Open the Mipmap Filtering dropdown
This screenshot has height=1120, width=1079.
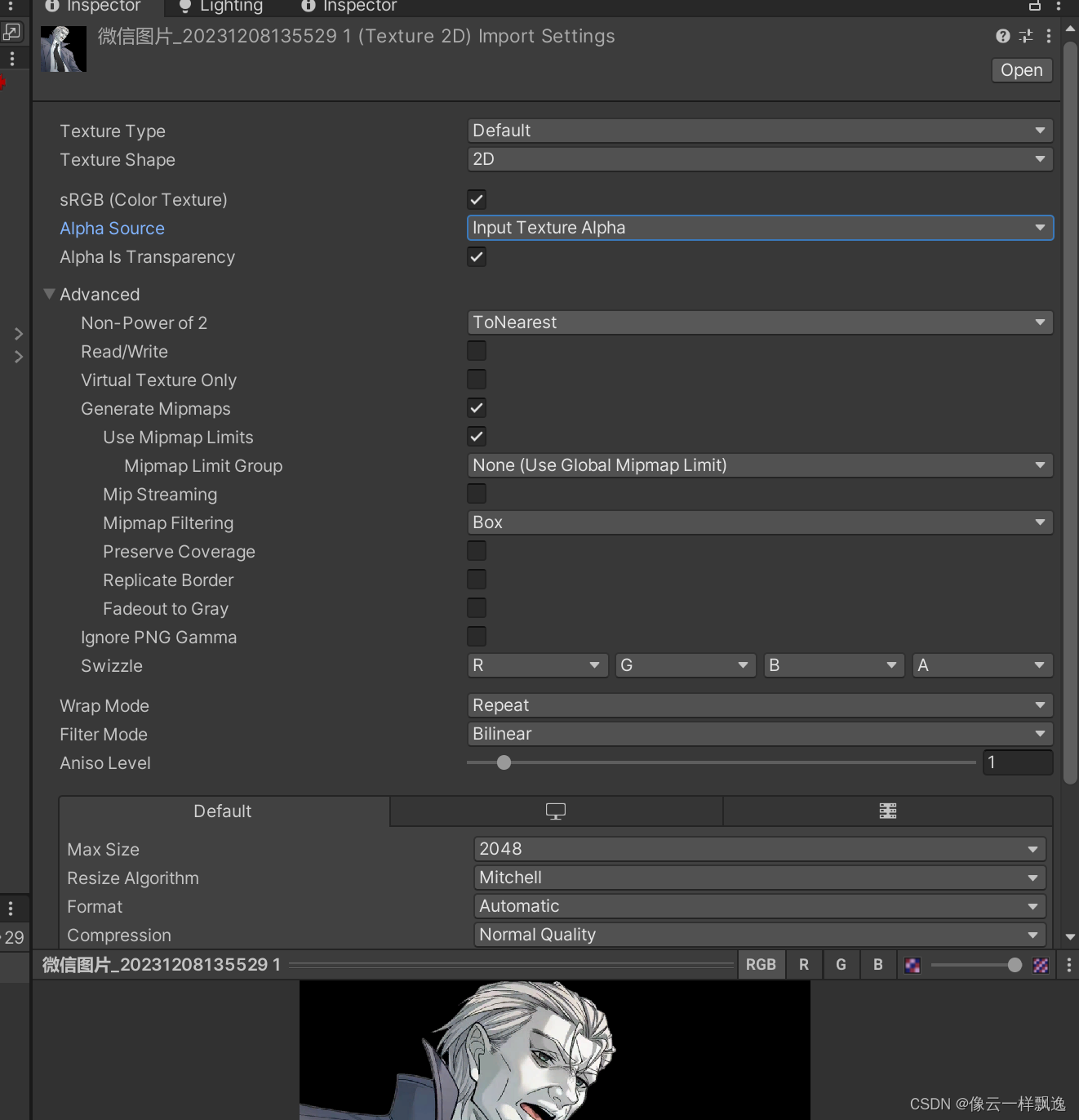[760, 522]
